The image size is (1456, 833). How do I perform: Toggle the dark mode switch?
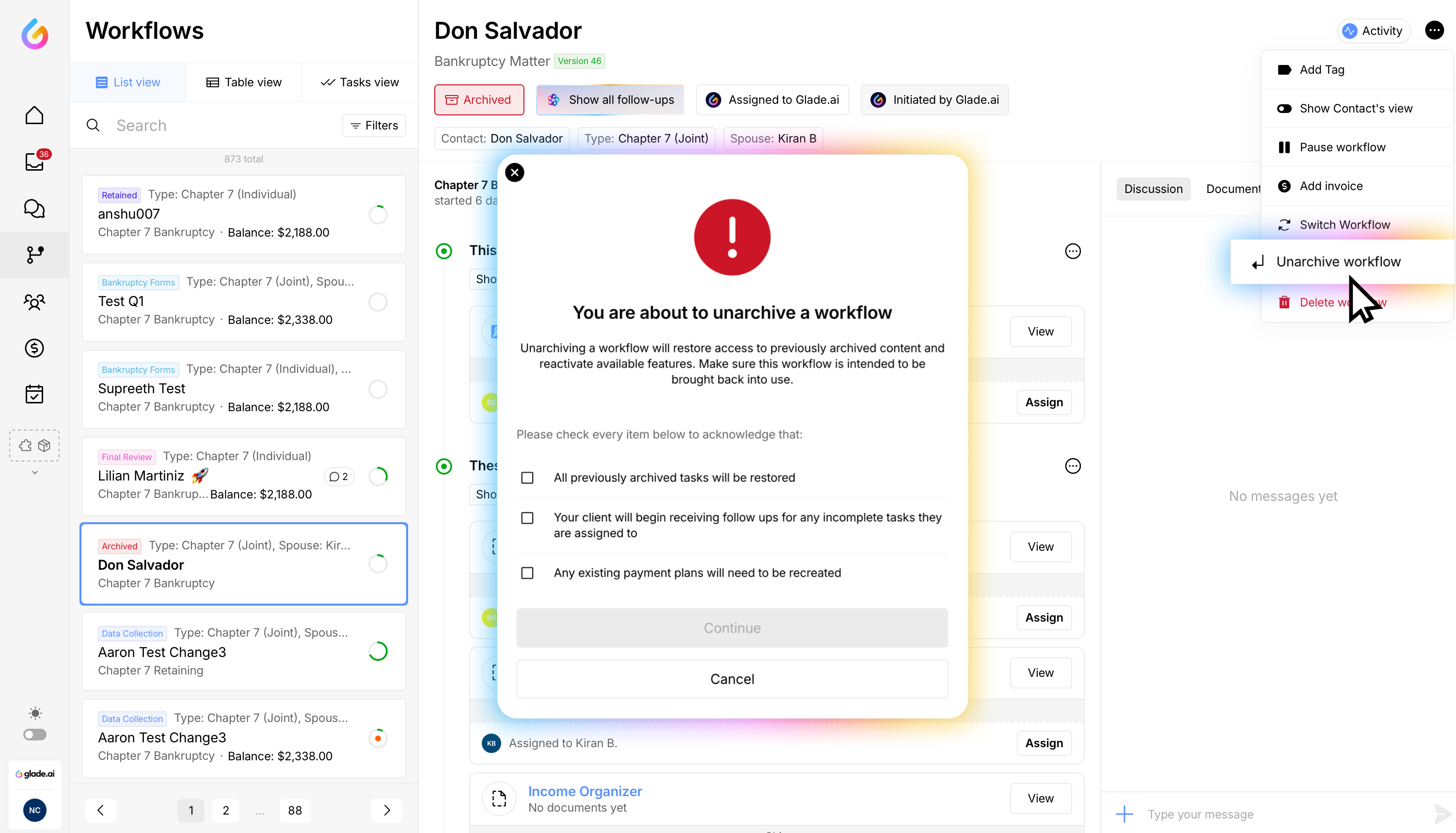[x=34, y=735]
